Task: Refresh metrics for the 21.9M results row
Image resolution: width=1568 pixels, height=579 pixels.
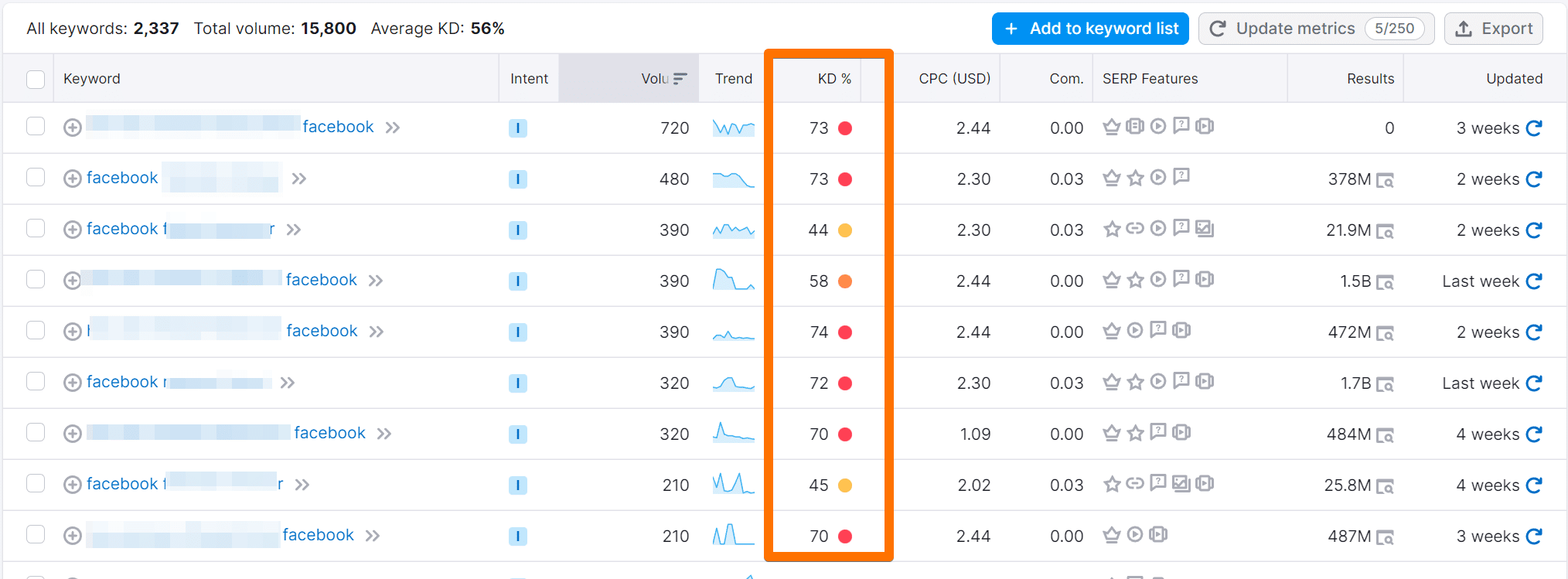Action: click(x=1534, y=230)
